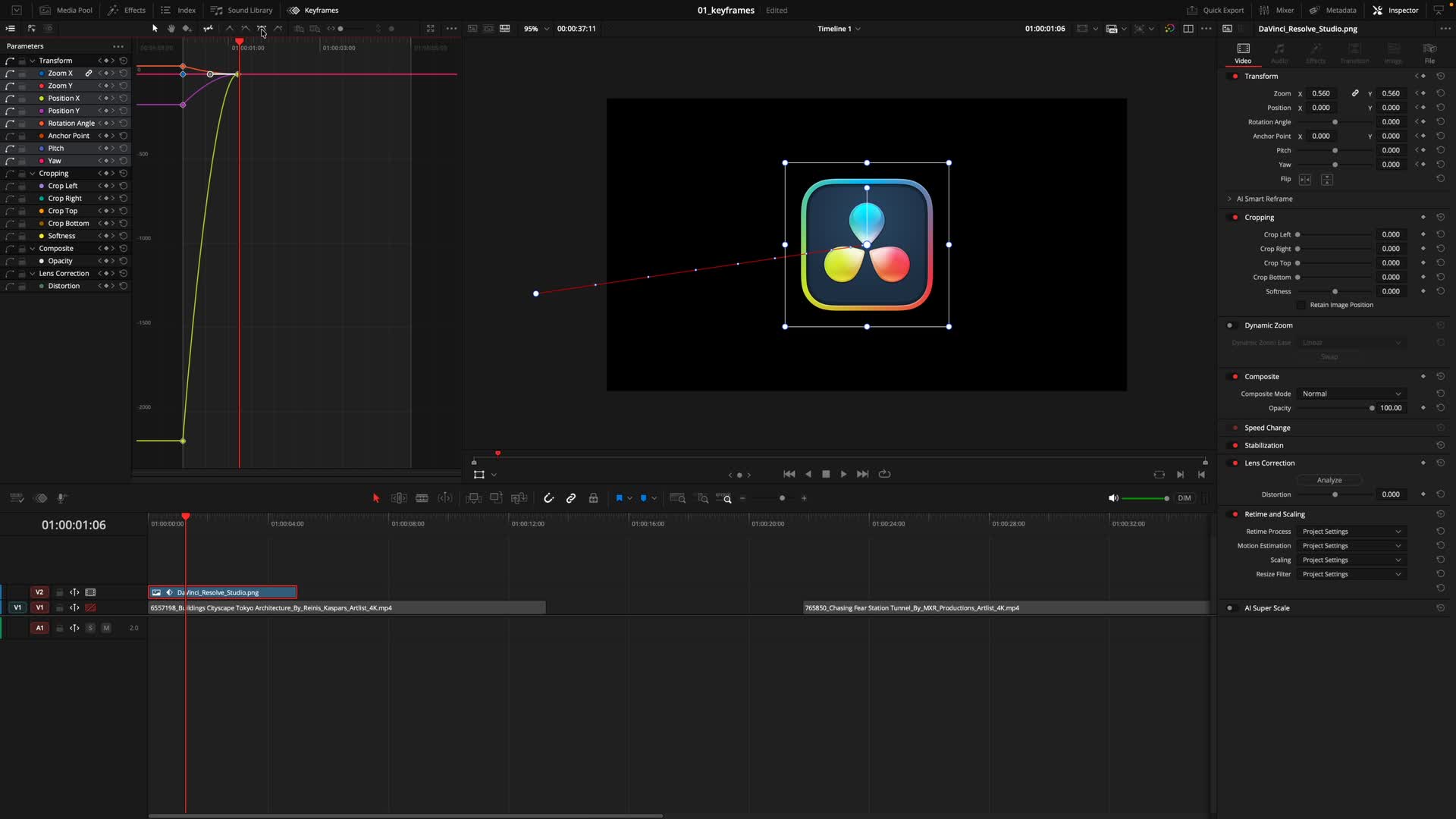Click the position lock icon in timeline toolbar
Image resolution: width=1456 pixels, height=819 pixels.
click(x=593, y=498)
